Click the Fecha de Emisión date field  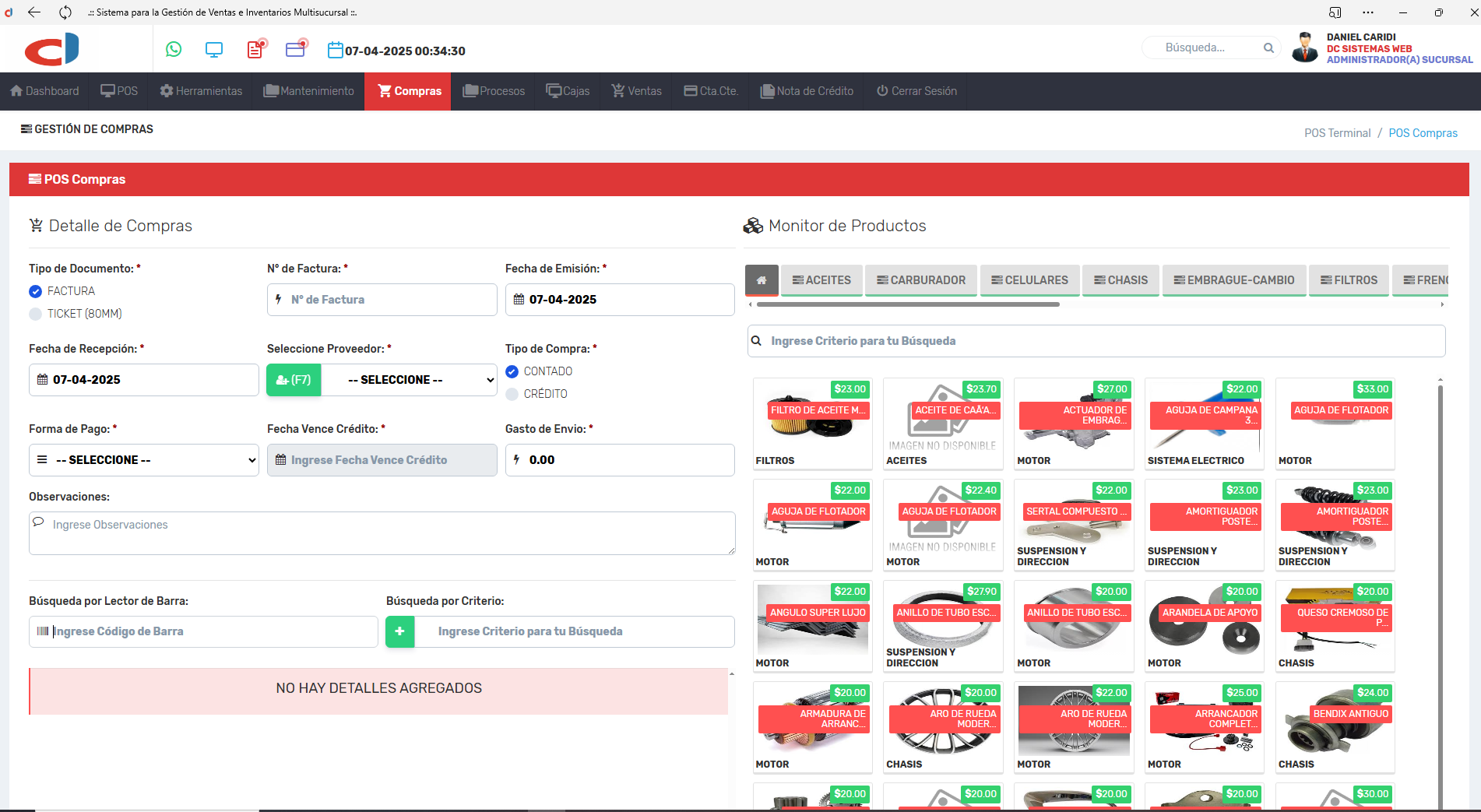coord(620,300)
